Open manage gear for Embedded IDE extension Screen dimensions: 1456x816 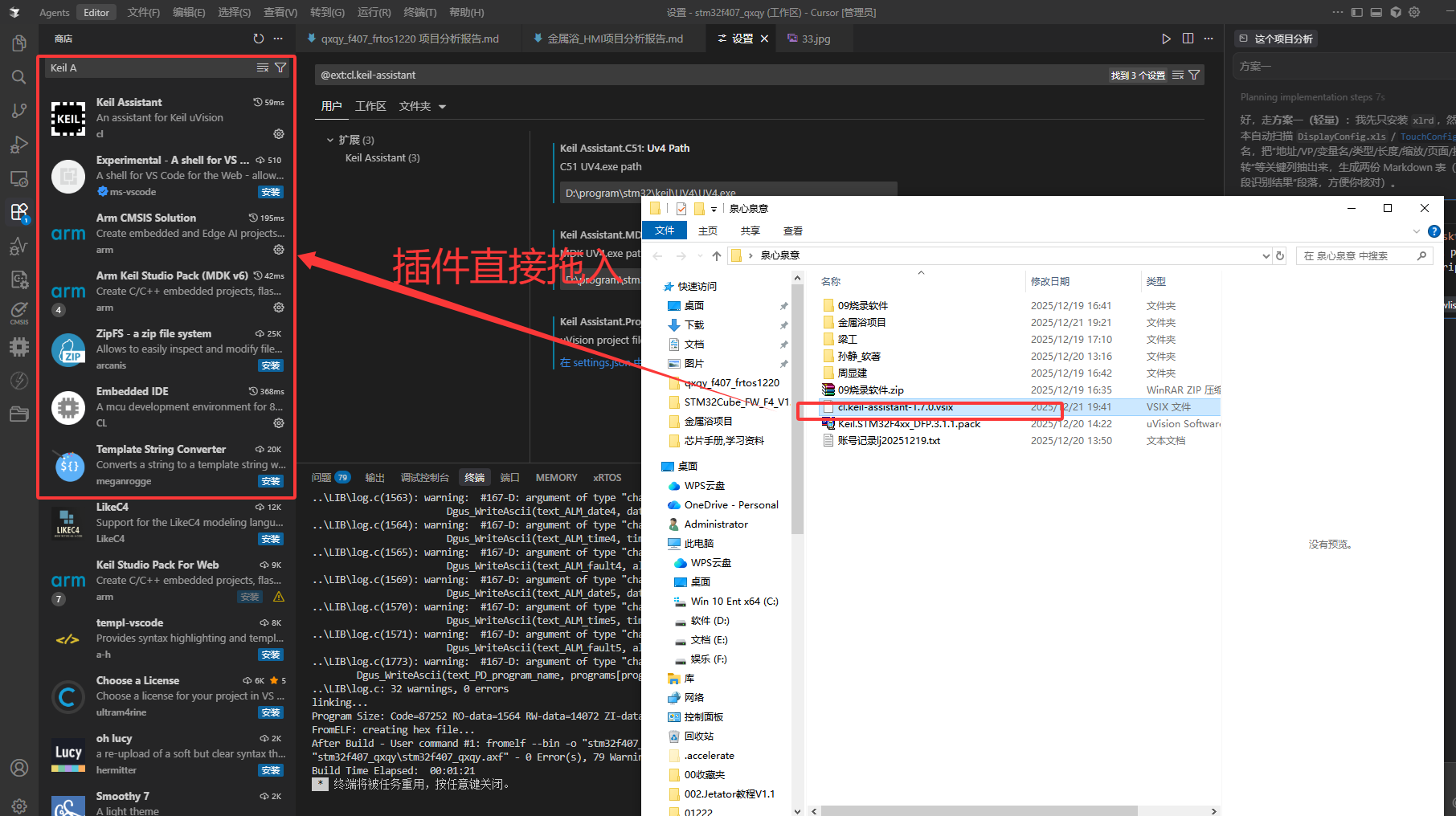(279, 423)
